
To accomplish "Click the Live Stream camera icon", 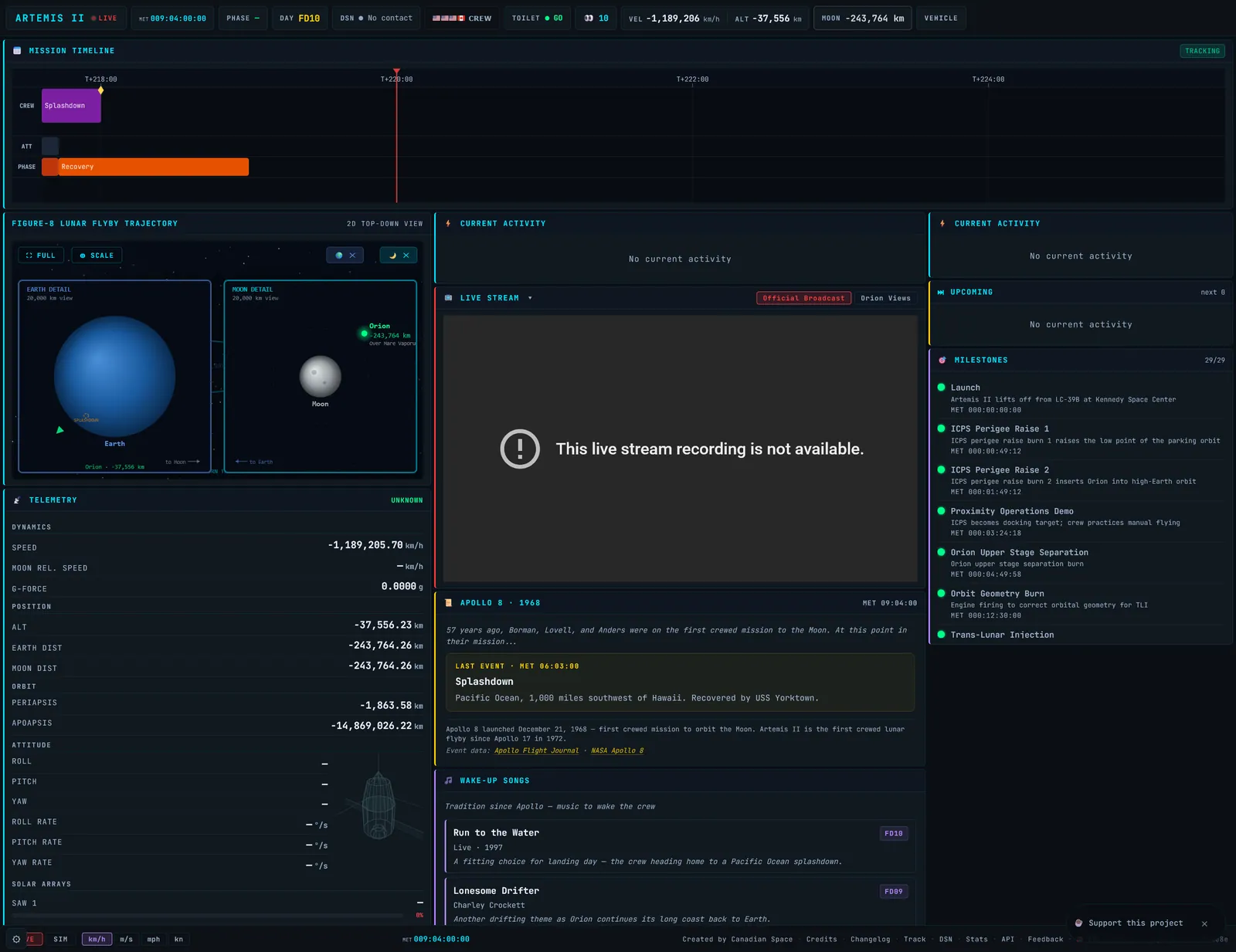I will click(x=449, y=298).
